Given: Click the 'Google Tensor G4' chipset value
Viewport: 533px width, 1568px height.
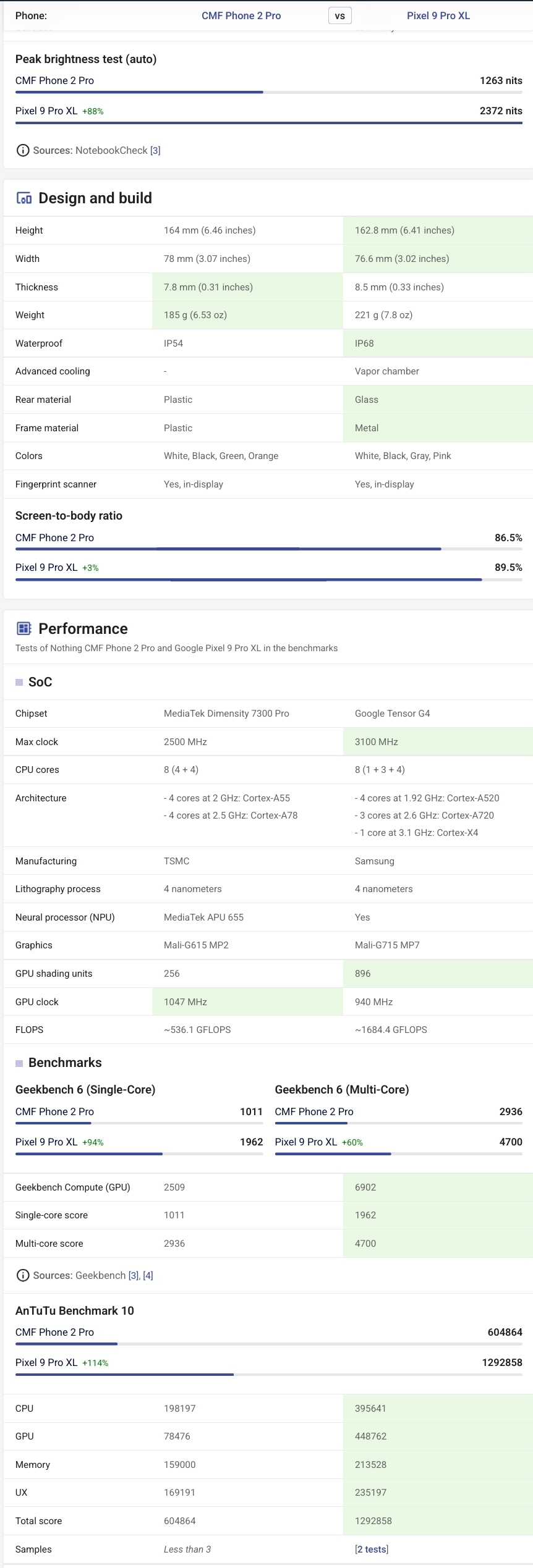Looking at the screenshot, I should click(393, 714).
